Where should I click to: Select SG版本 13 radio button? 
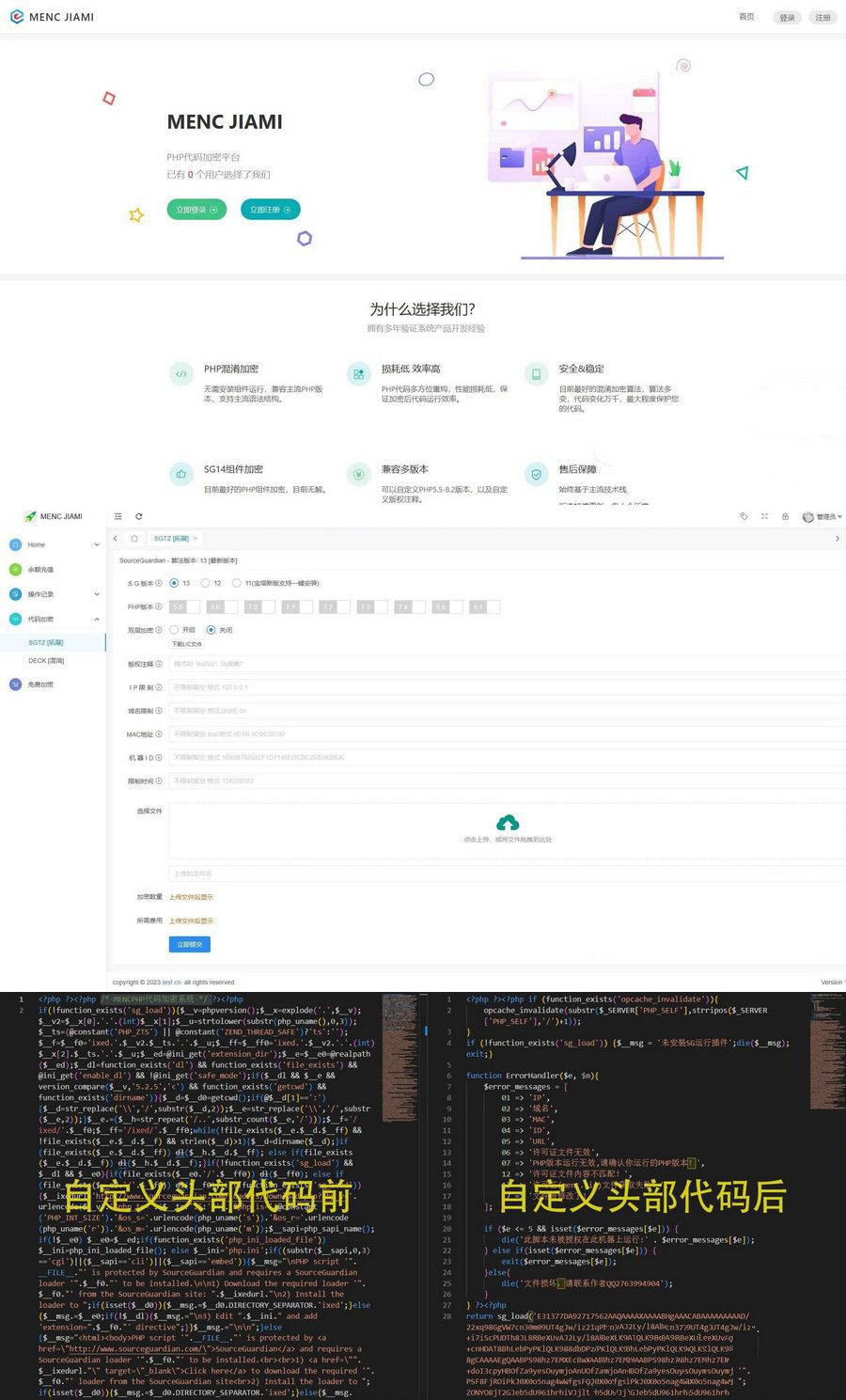pos(173,583)
